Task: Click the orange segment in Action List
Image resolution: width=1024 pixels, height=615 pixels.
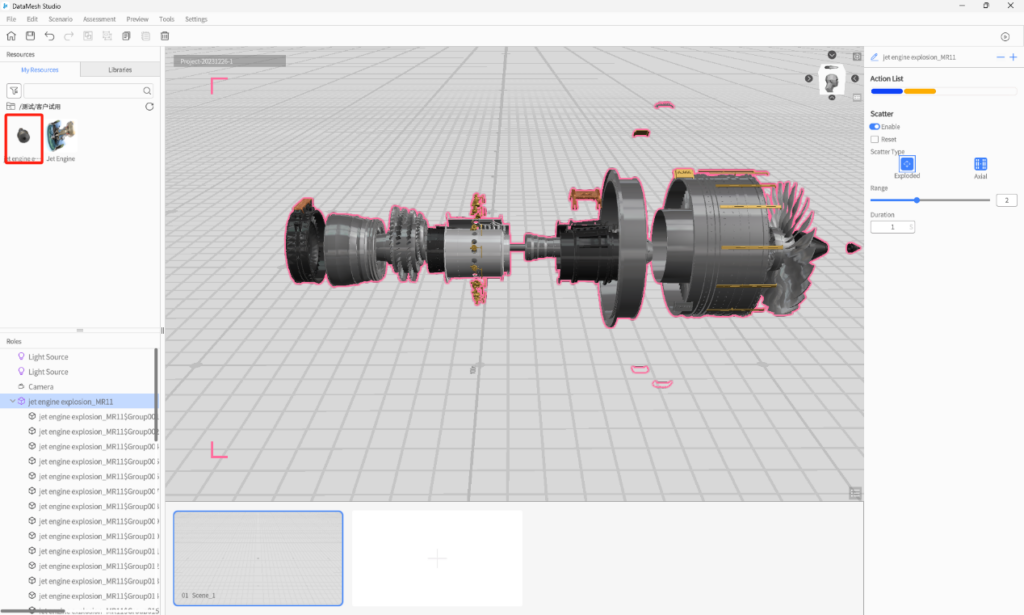Action: coord(920,91)
